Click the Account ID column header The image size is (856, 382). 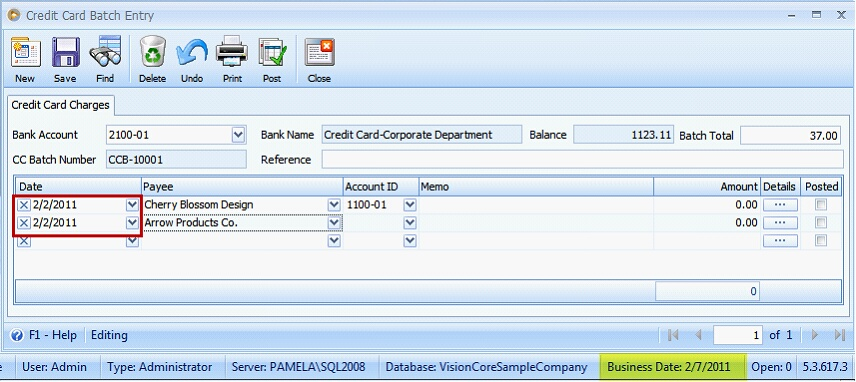point(381,187)
